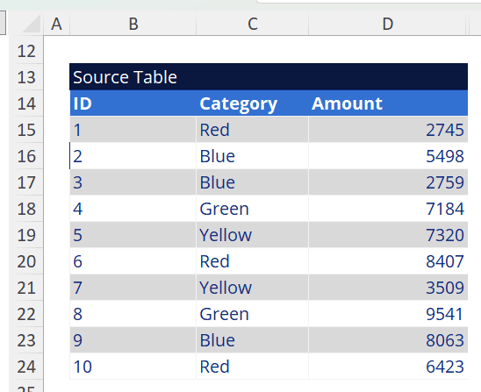Click the Red cell in row 20

pos(252,261)
